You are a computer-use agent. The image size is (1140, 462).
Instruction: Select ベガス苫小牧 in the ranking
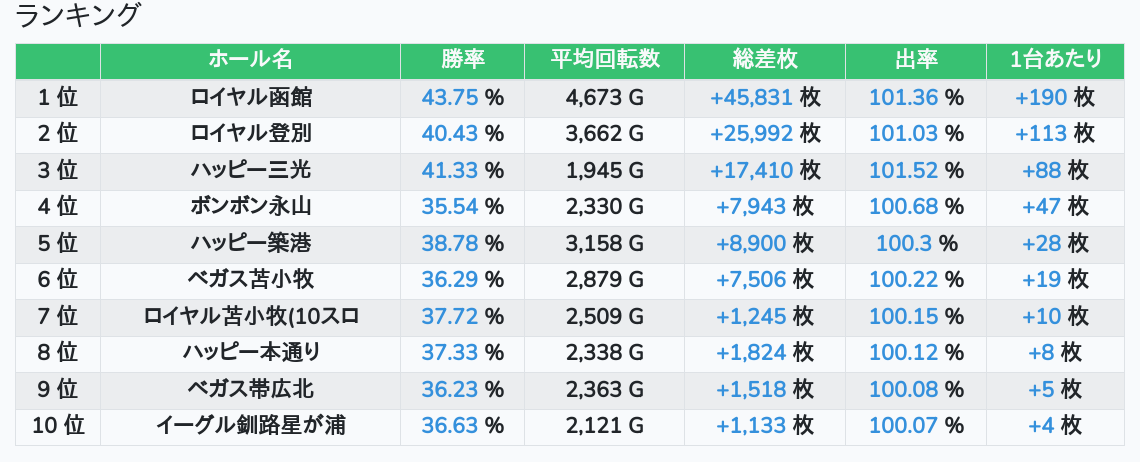(x=250, y=279)
